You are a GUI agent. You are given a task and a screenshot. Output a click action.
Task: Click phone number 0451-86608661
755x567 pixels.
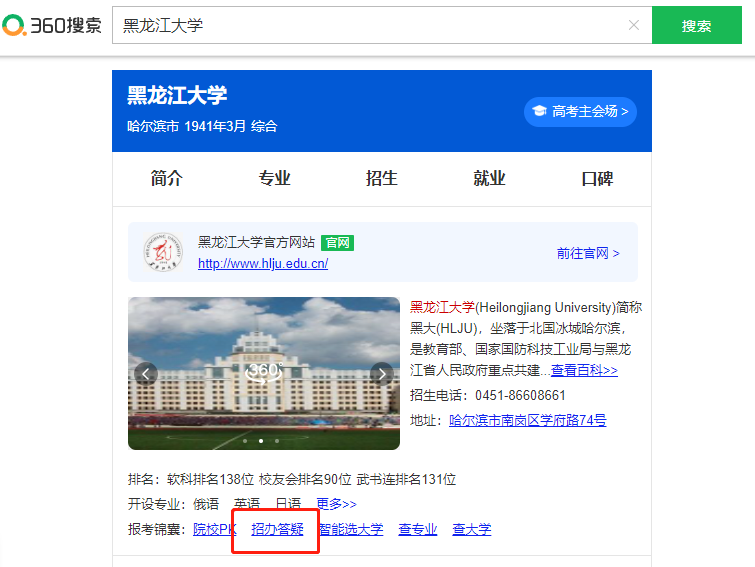click(x=520, y=395)
